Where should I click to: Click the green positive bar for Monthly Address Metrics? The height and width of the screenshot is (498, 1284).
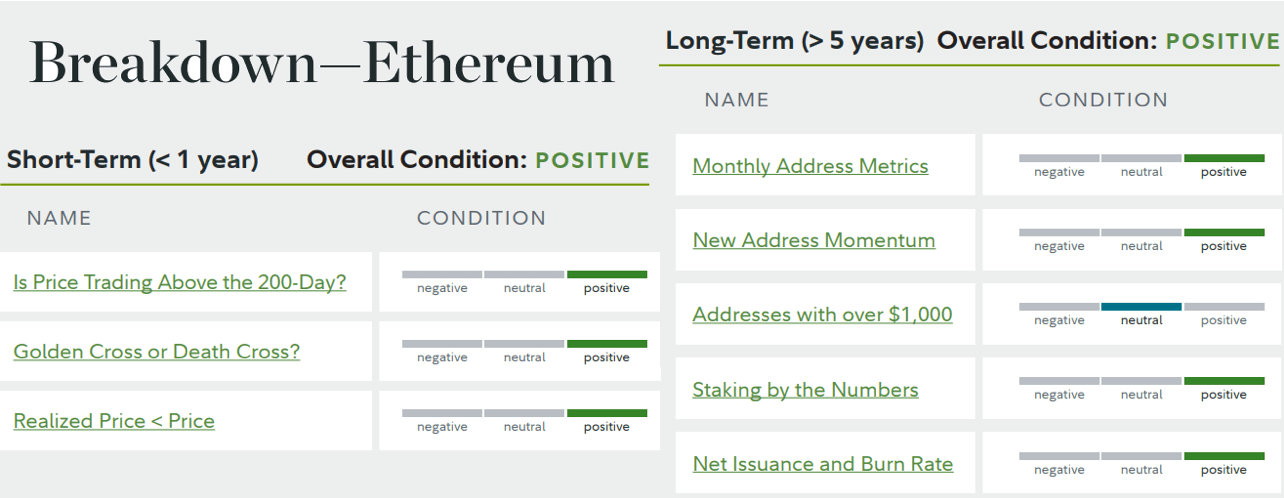1224,158
